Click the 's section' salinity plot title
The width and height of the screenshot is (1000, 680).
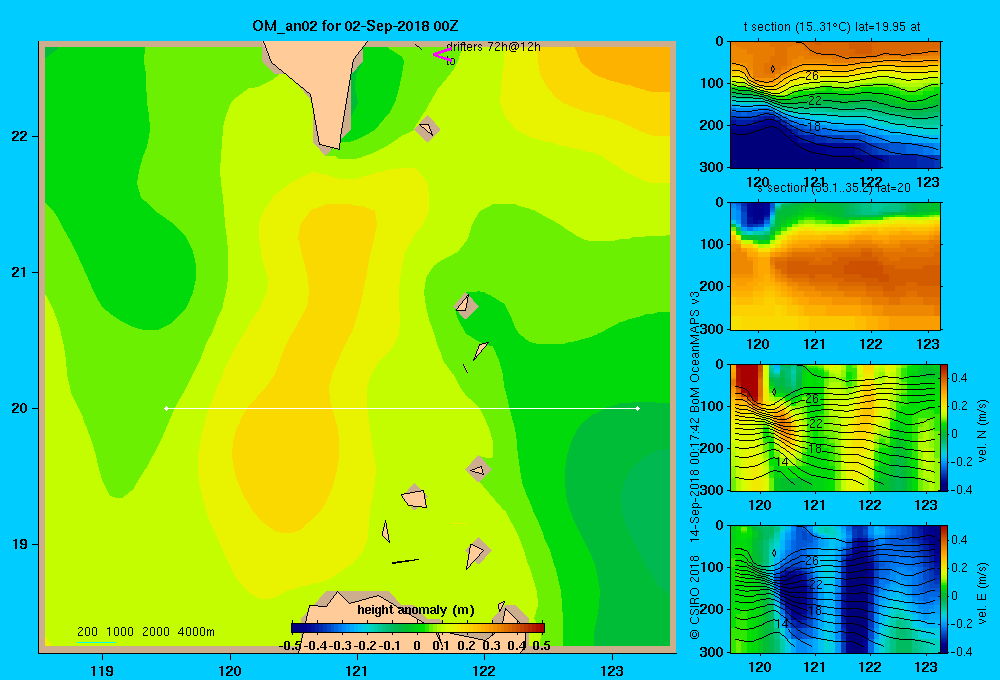834,188
